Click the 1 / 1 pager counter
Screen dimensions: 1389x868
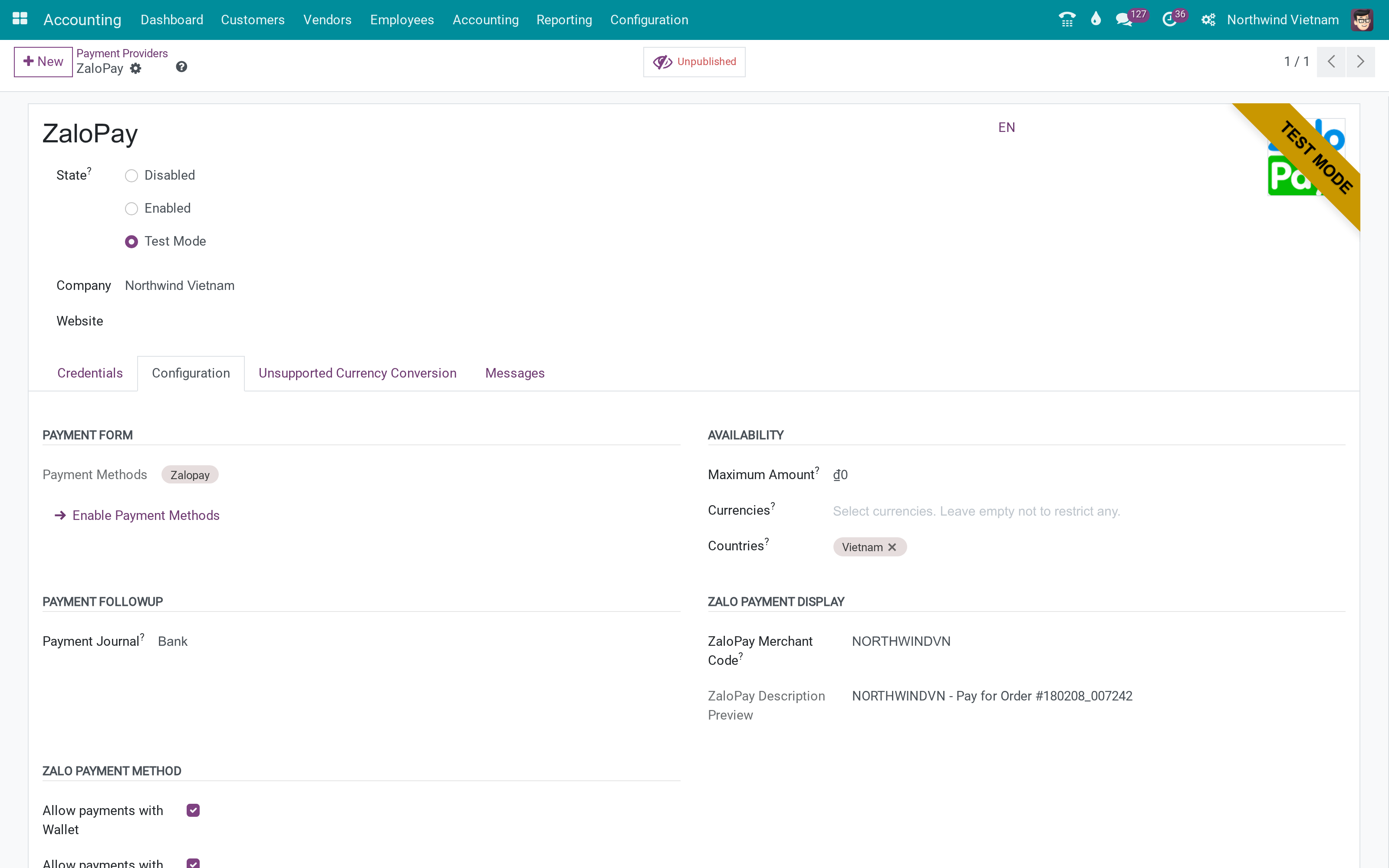[x=1297, y=62]
